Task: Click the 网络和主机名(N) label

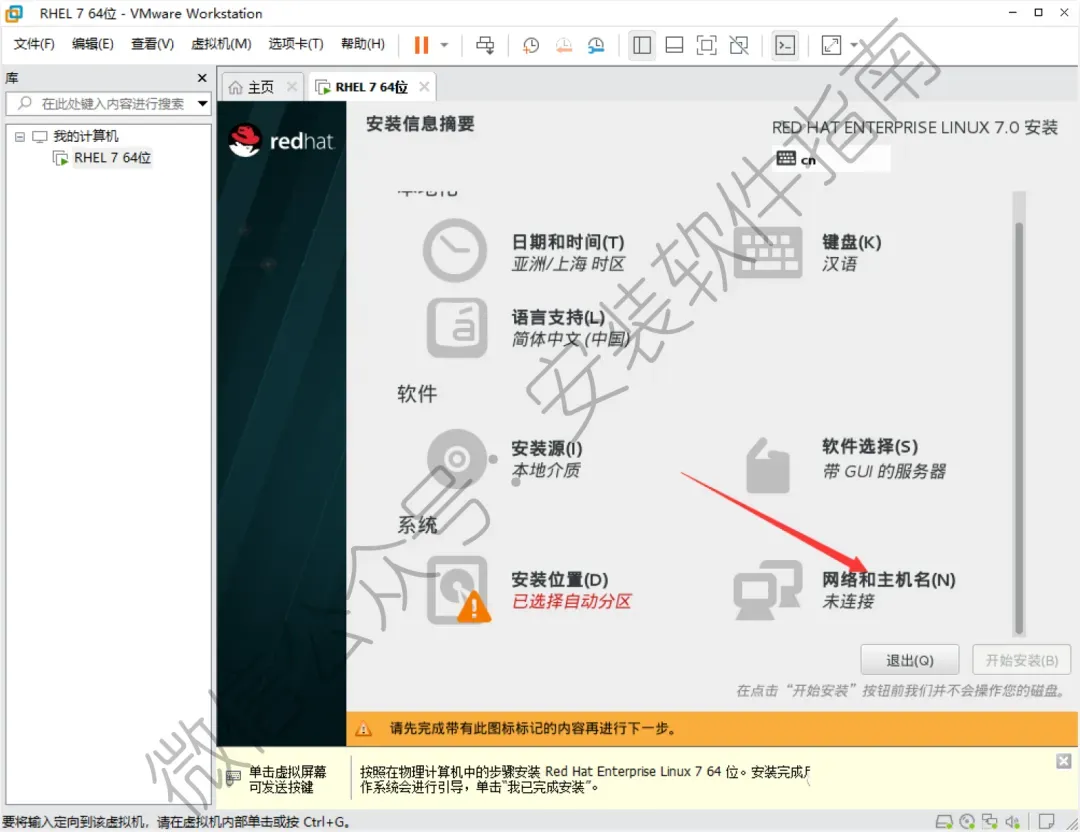Action: click(889, 580)
